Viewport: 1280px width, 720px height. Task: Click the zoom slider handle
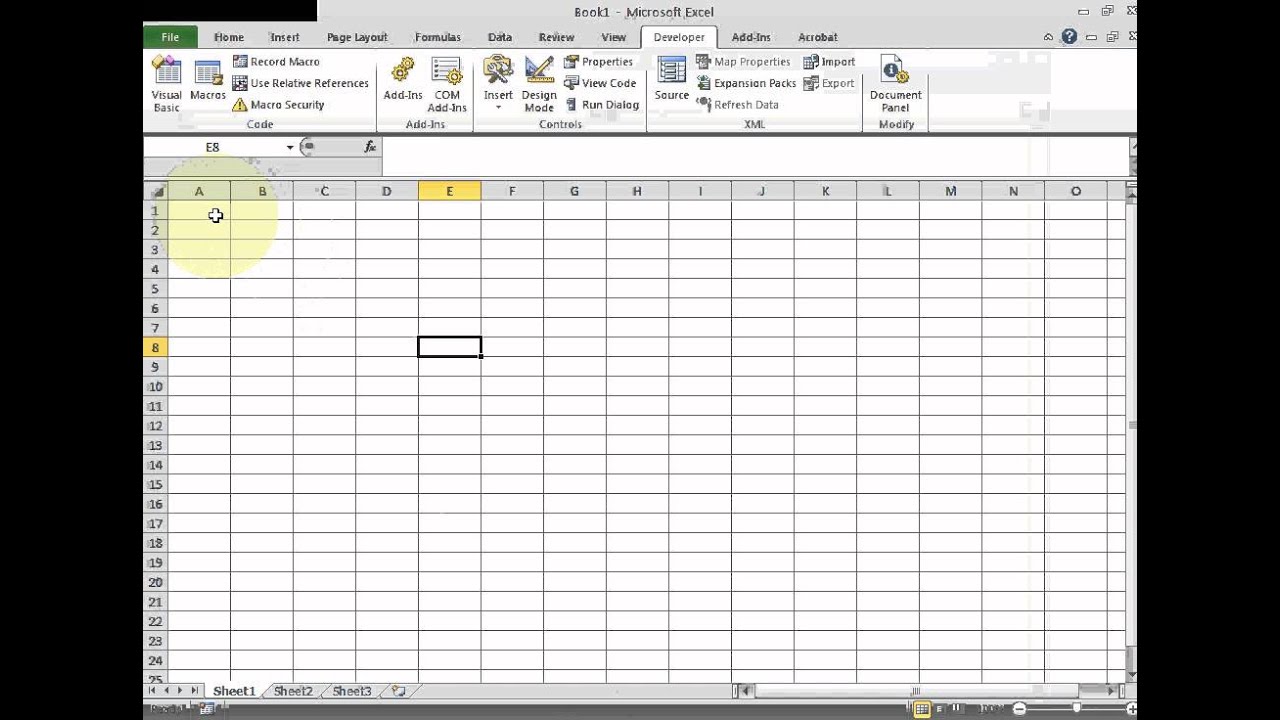coord(1076,709)
